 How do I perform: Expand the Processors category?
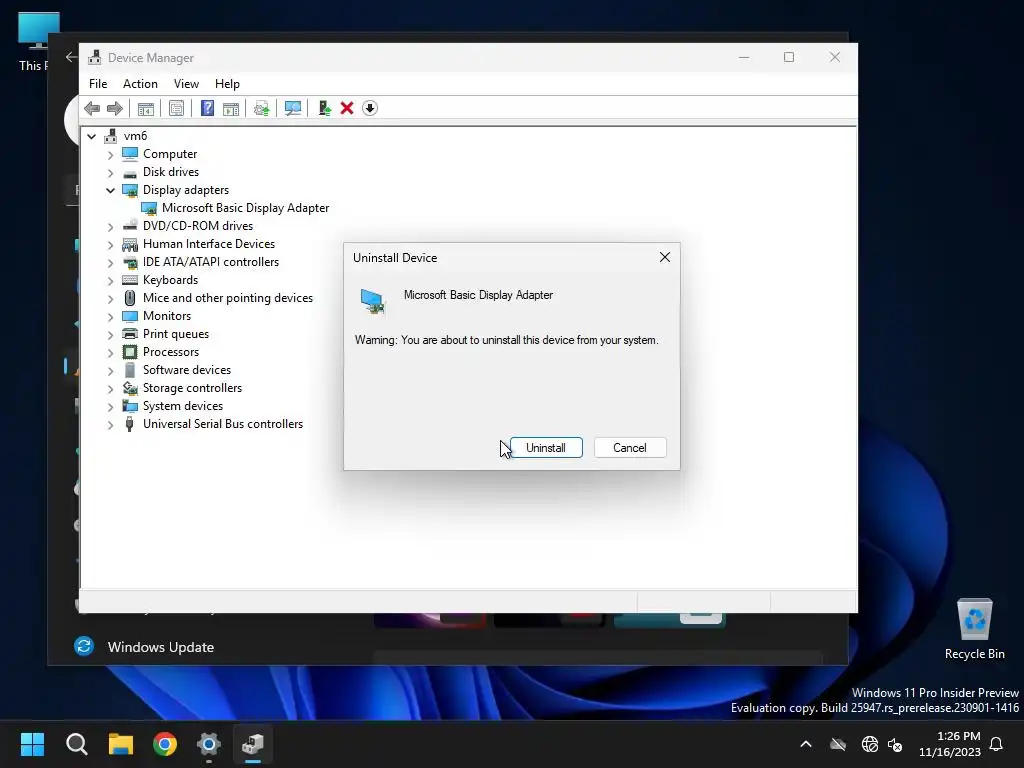coord(110,353)
